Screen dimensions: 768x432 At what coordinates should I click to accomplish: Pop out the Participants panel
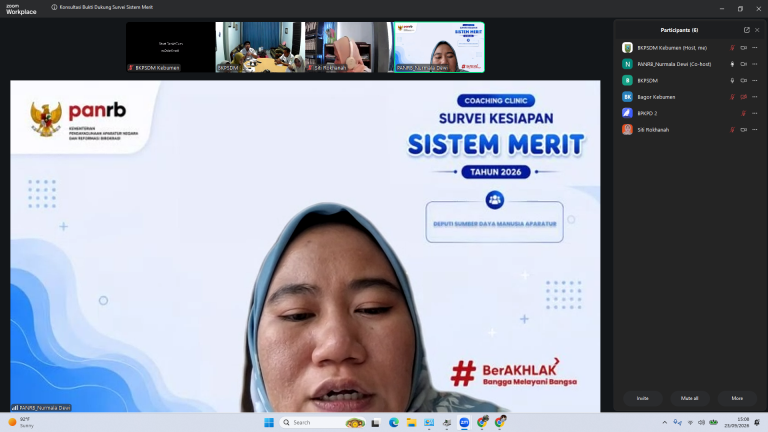tap(746, 30)
